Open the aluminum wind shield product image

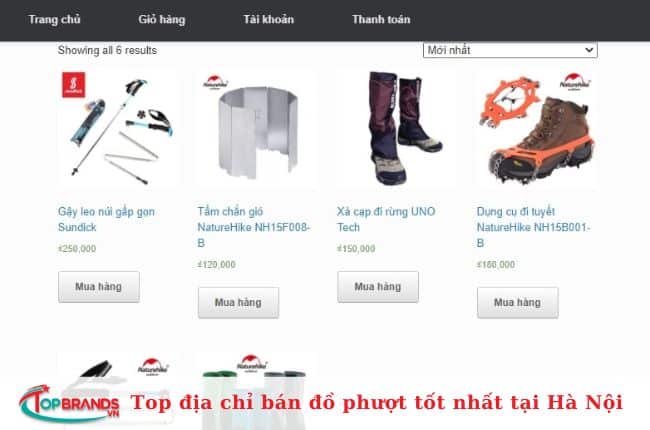point(257,129)
